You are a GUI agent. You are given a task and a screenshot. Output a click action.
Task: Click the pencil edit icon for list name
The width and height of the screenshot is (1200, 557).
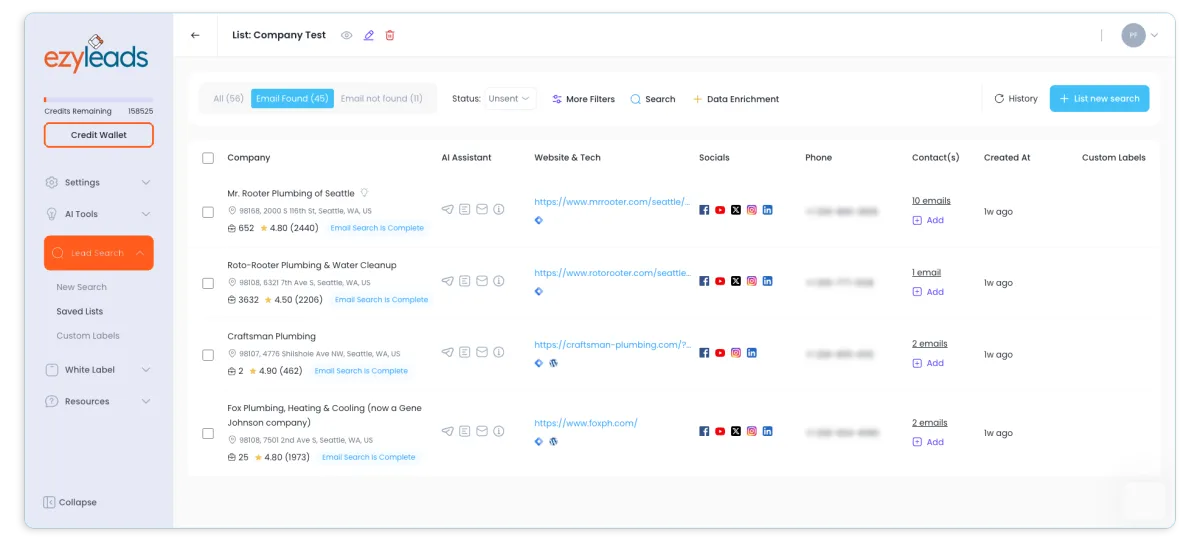[369, 35]
